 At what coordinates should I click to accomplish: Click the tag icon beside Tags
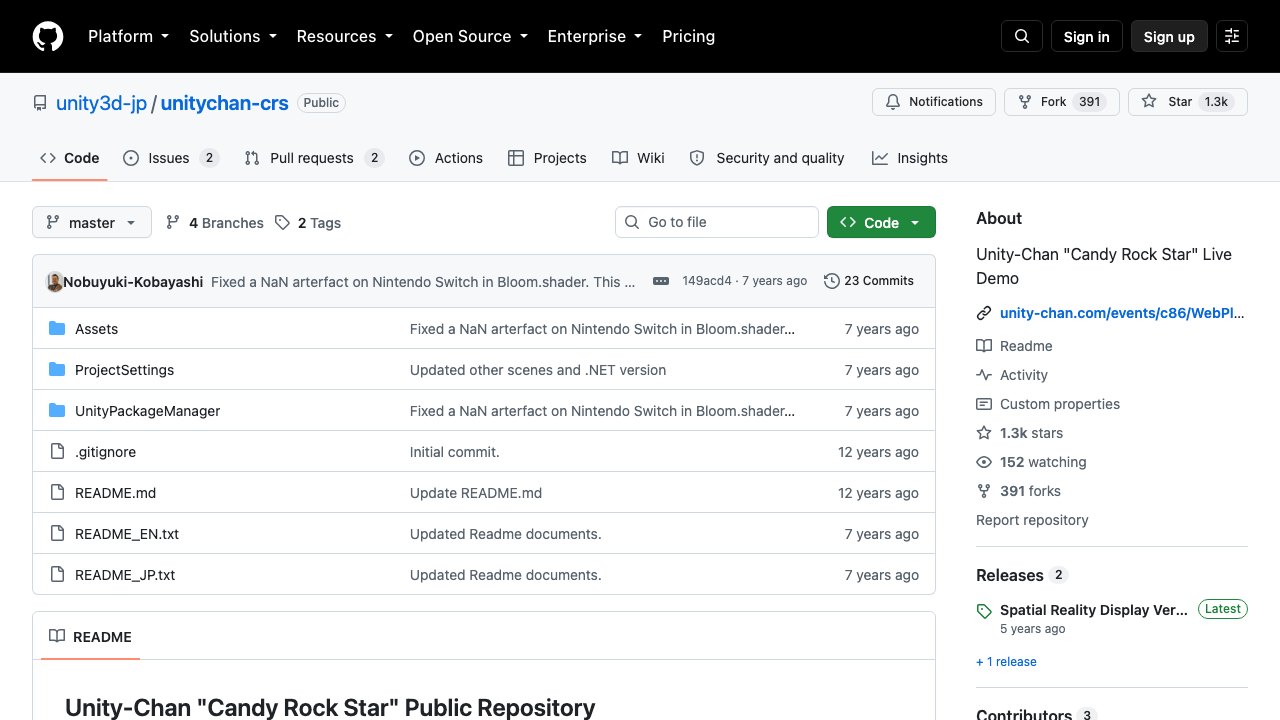pyautogui.click(x=283, y=223)
